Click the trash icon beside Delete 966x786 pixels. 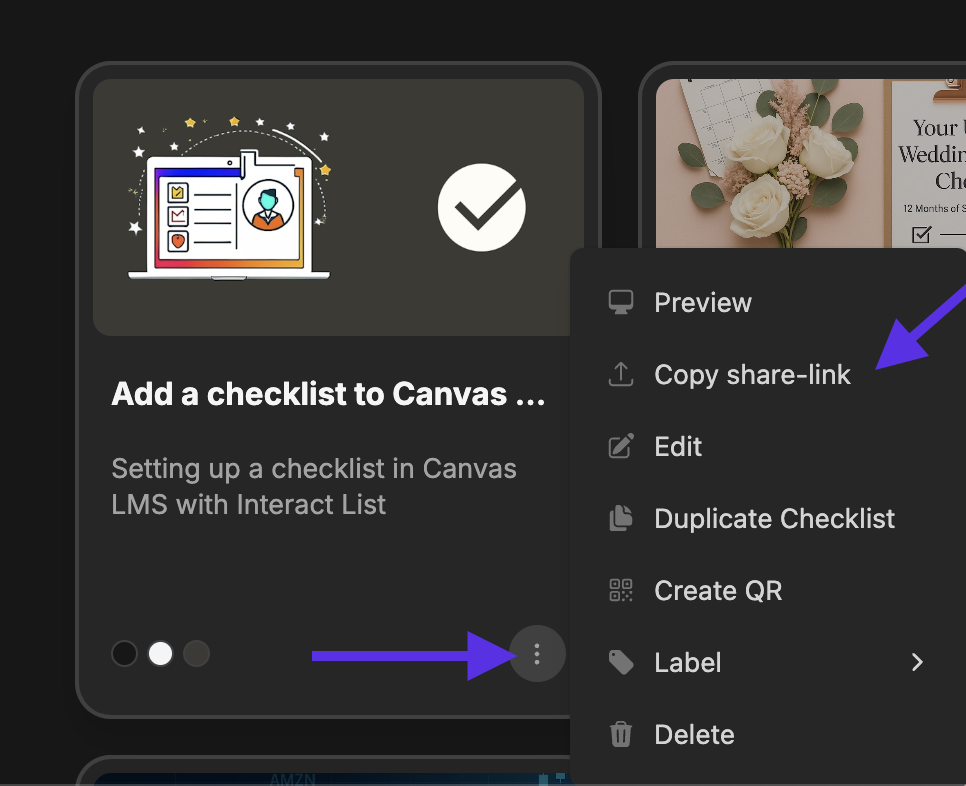click(x=620, y=734)
